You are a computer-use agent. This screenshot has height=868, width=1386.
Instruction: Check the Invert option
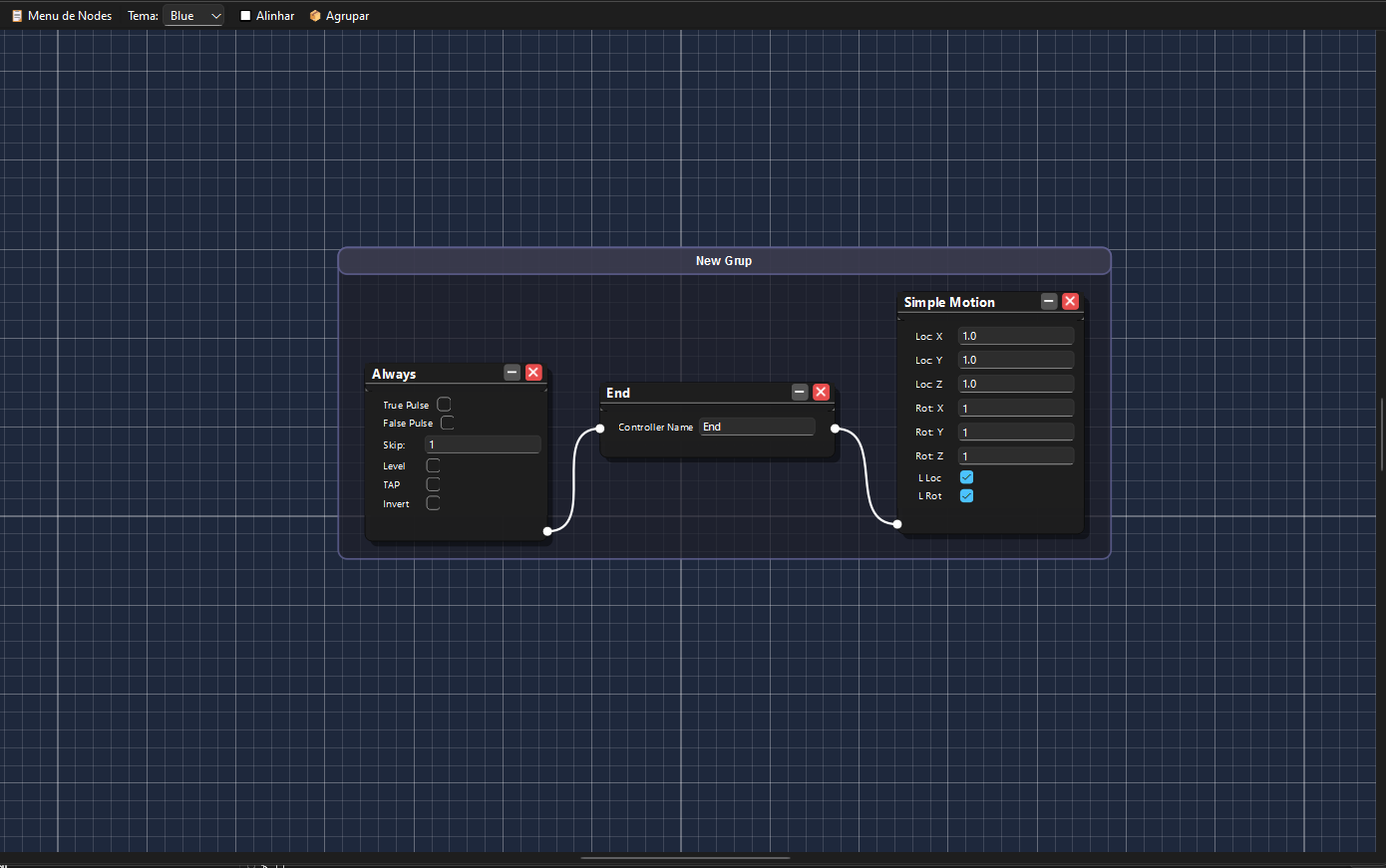(x=433, y=503)
